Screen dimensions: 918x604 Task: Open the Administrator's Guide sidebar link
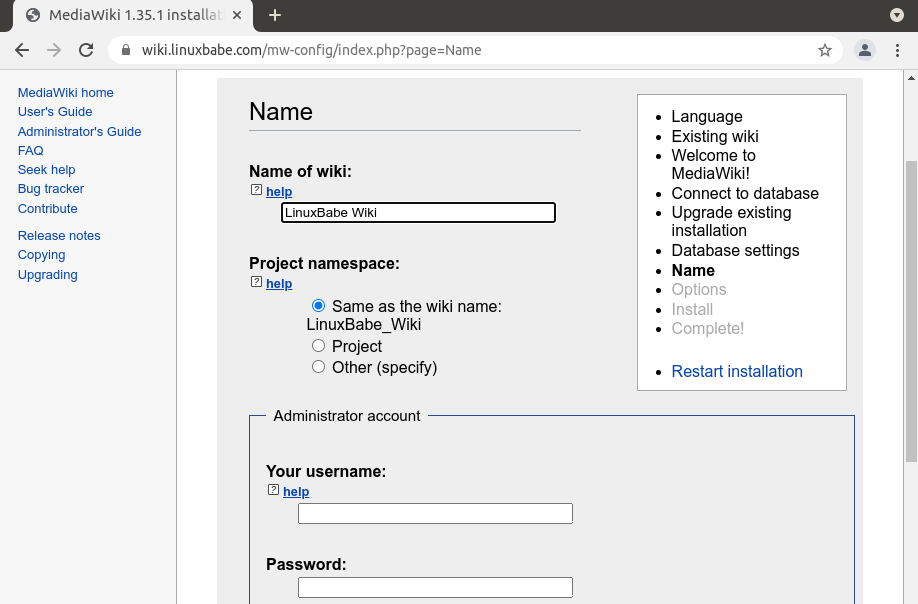tap(79, 131)
